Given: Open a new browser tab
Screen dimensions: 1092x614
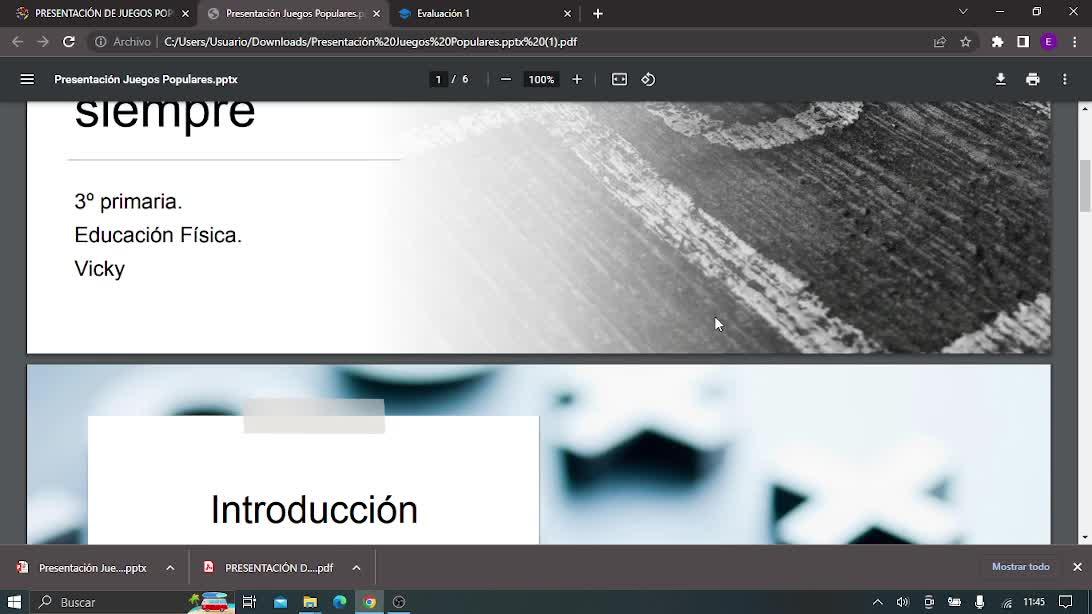Looking at the screenshot, I should [598, 13].
